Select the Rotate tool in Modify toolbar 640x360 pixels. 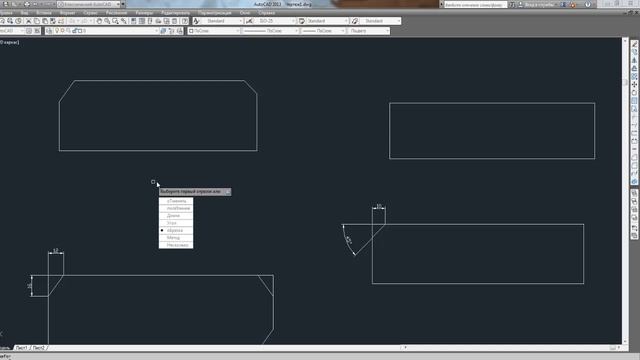[634, 93]
